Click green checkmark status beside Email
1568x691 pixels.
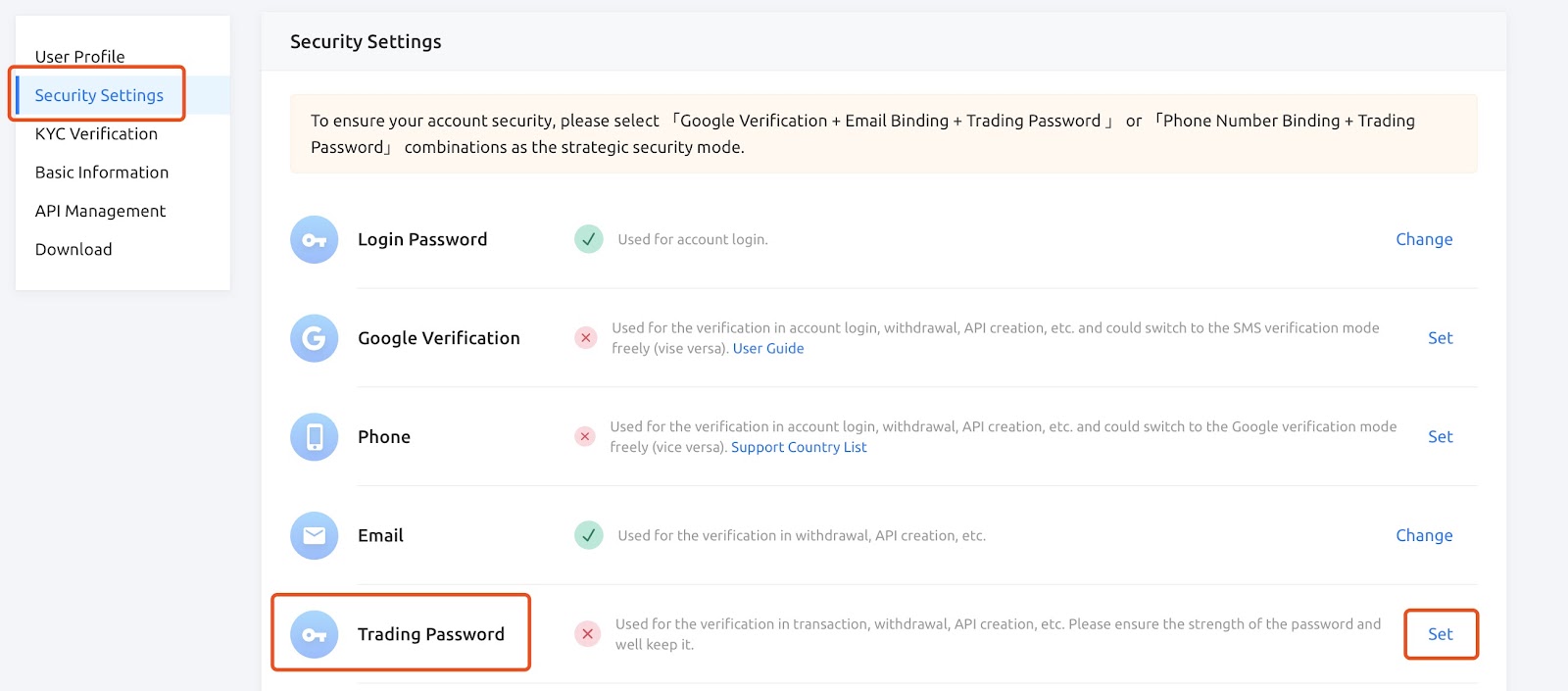point(588,535)
